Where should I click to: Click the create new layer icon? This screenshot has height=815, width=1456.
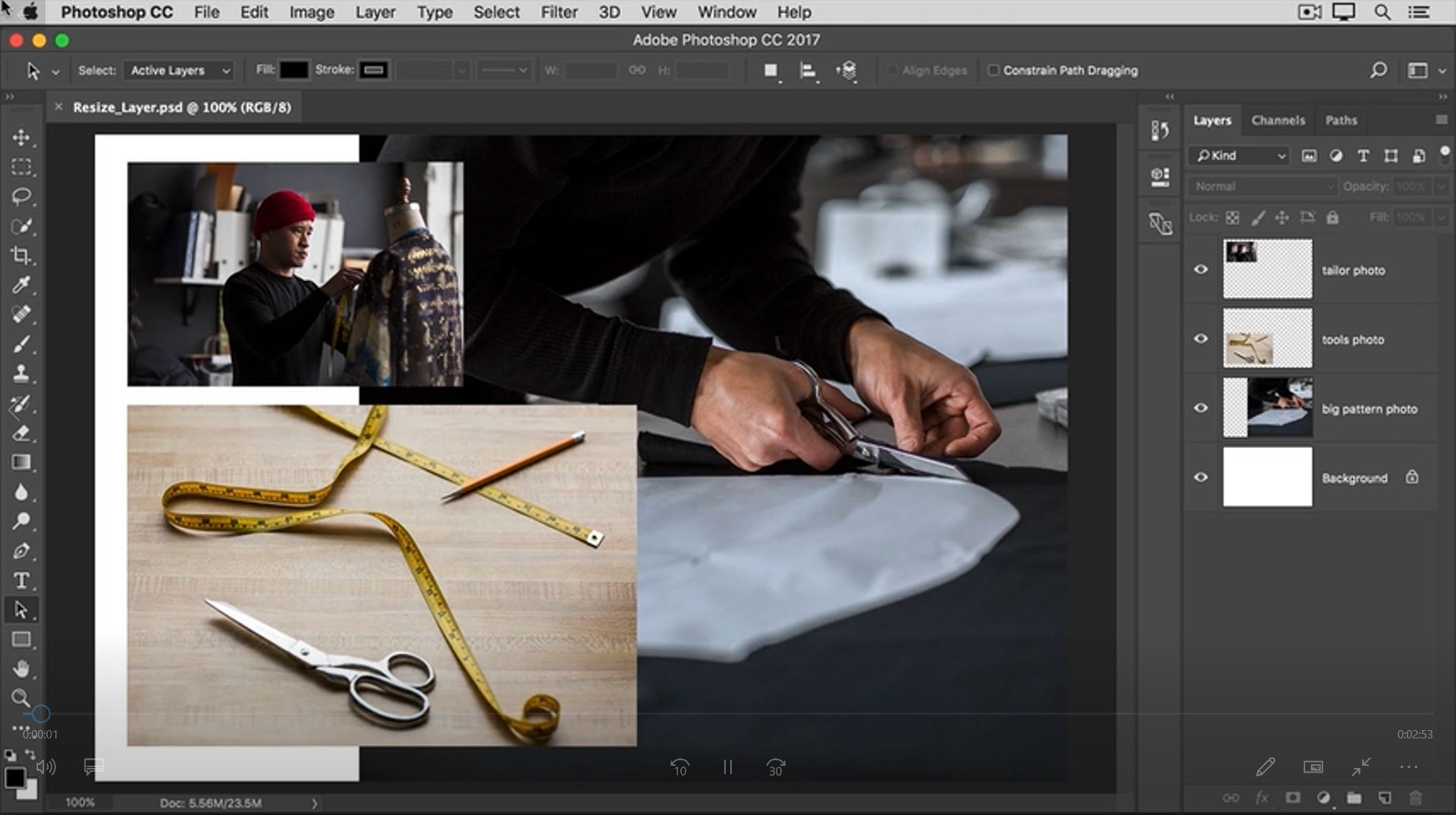tap(1385, 798)
